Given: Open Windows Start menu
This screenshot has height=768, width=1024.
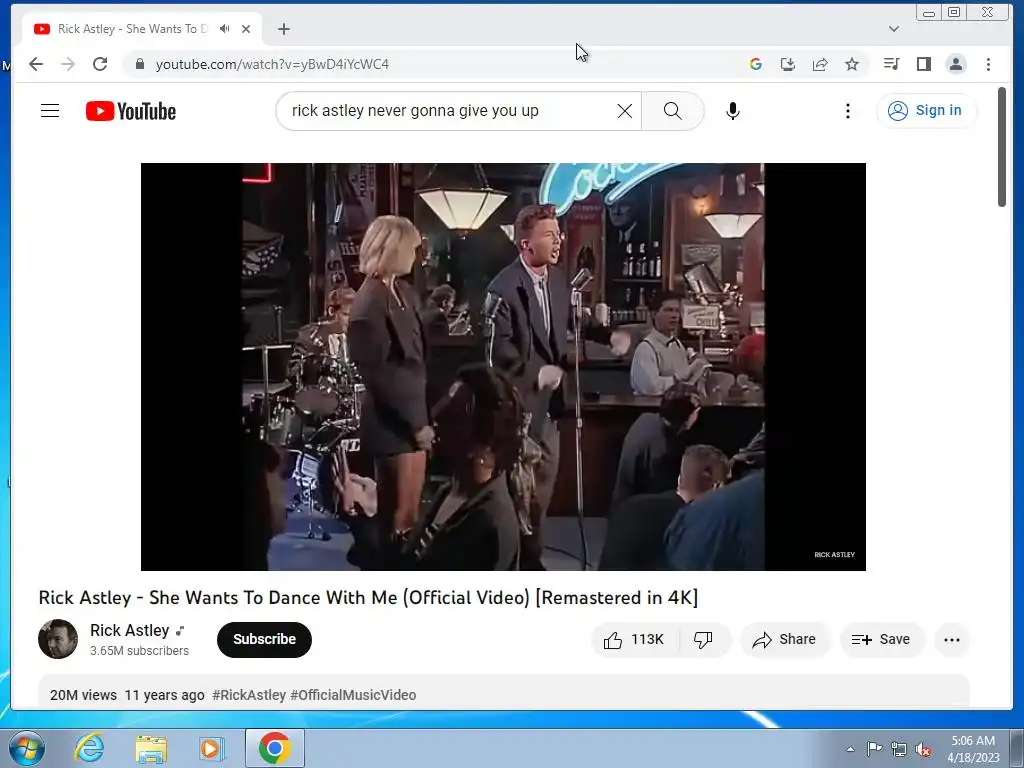Looking at the screenshot, I should (x=26, y=748).
